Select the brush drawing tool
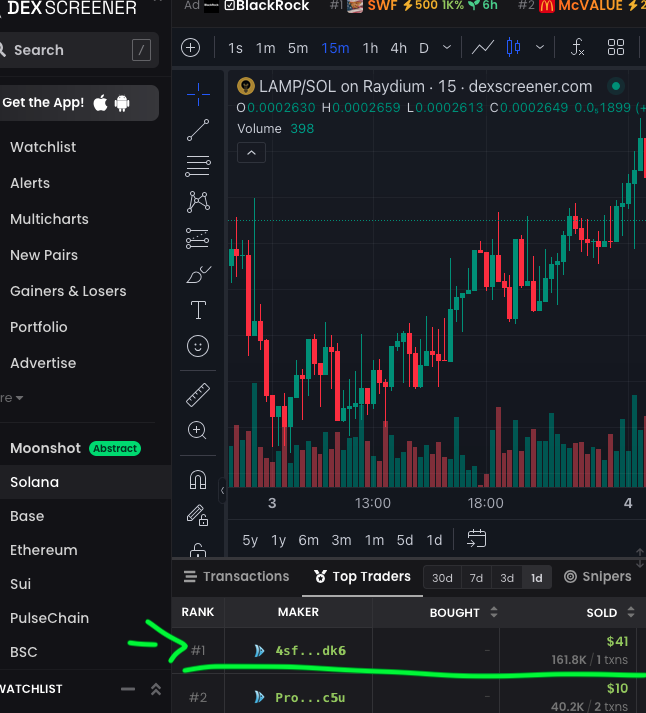 [x=198, y=274]
